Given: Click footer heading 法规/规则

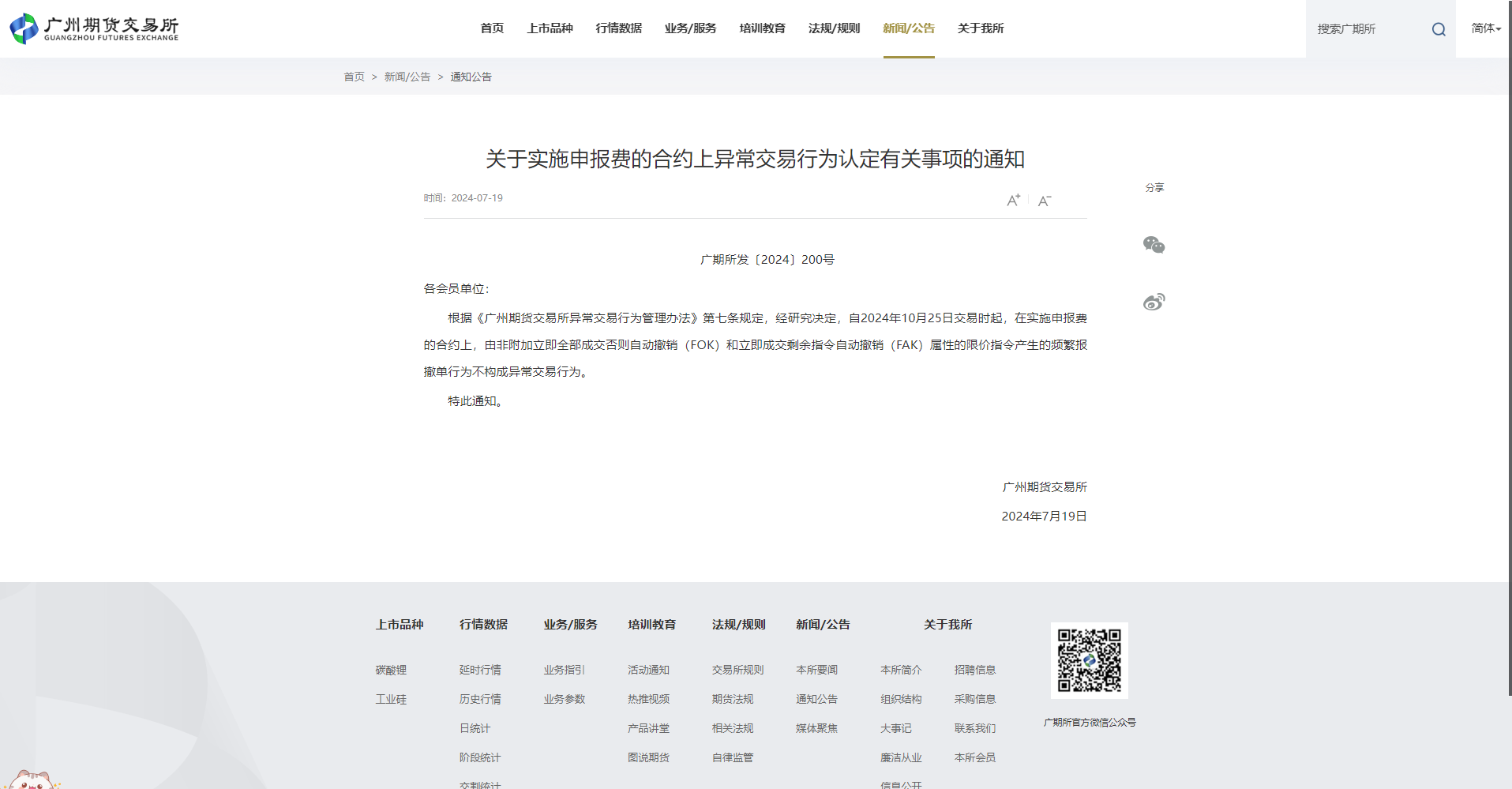Looking at the screenshot, I should (x=738, y=625).
